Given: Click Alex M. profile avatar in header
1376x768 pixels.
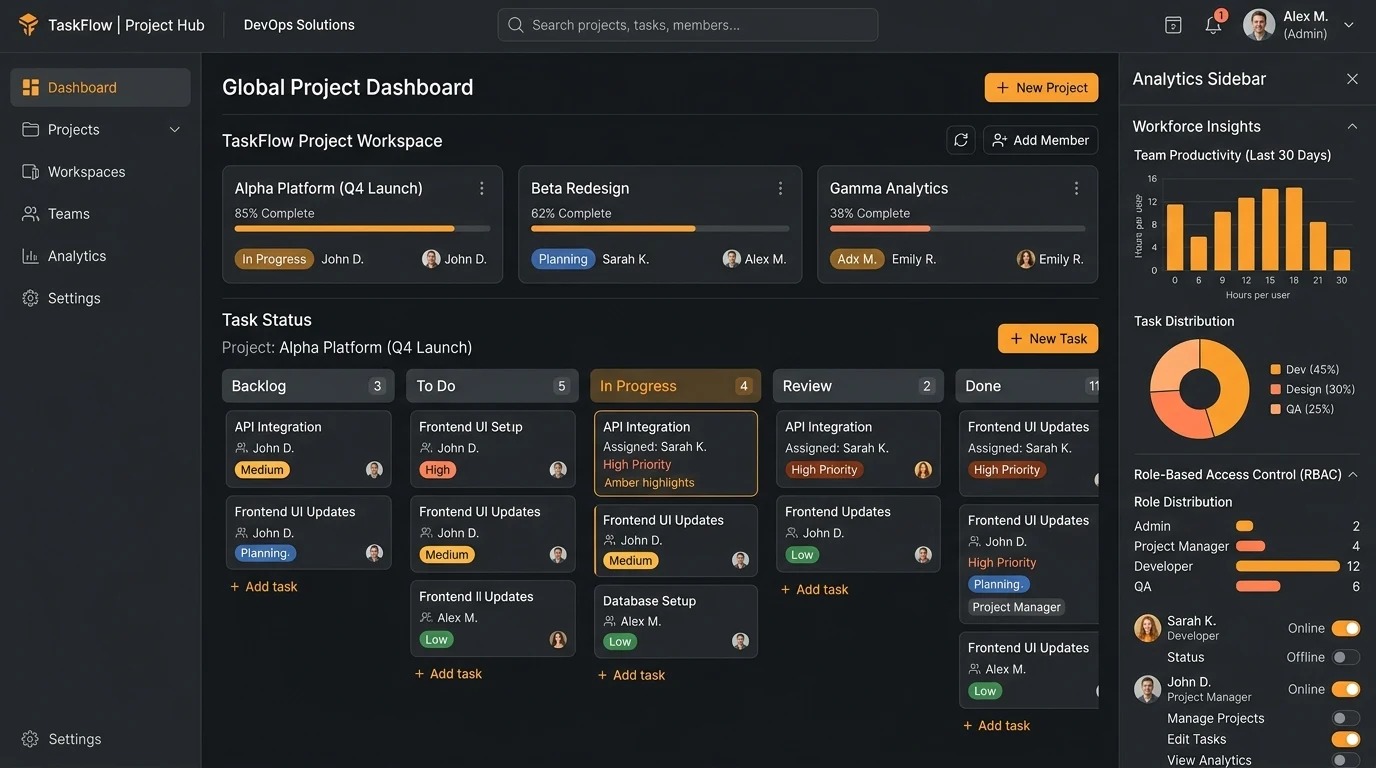Looking at the screenshot, I should tap(1259, 25).
